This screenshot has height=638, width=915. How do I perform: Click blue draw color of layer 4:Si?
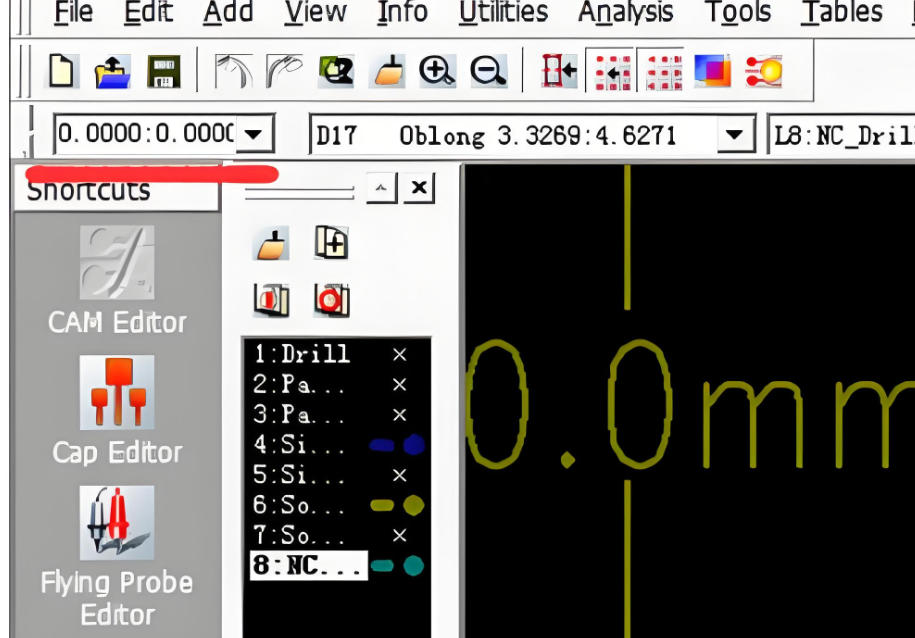382,445
